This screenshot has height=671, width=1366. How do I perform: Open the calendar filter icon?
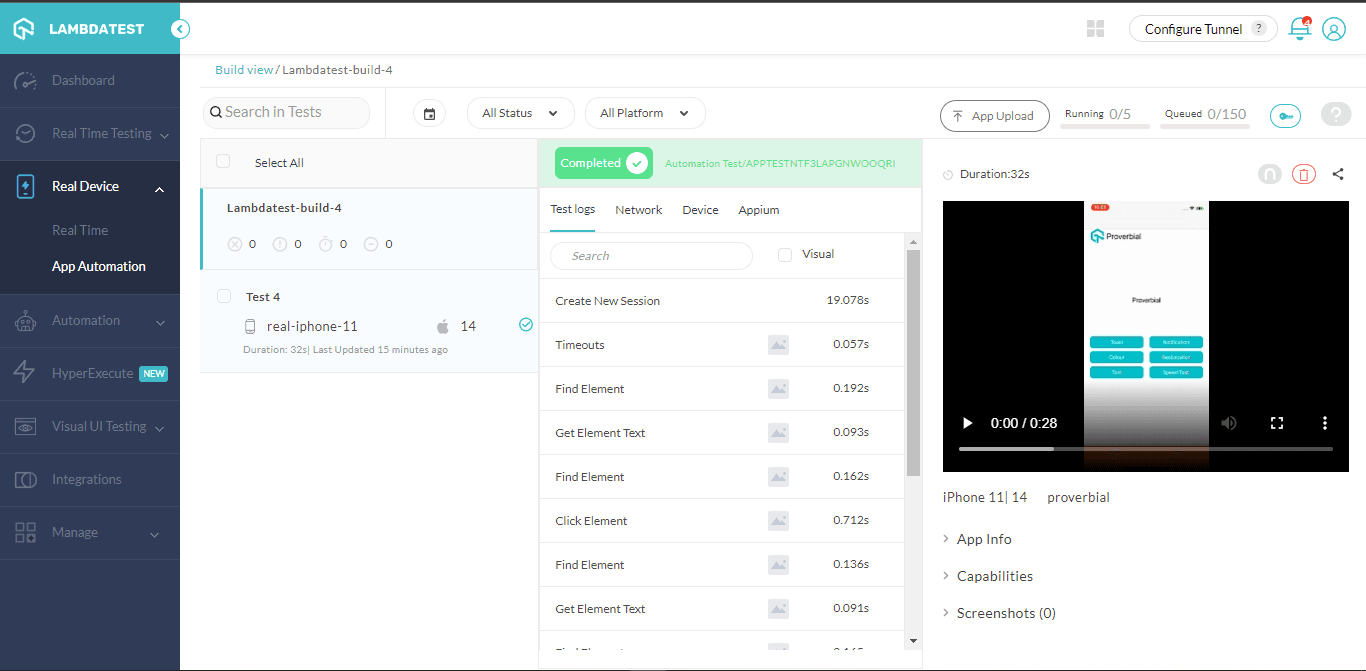click(429, 113)
